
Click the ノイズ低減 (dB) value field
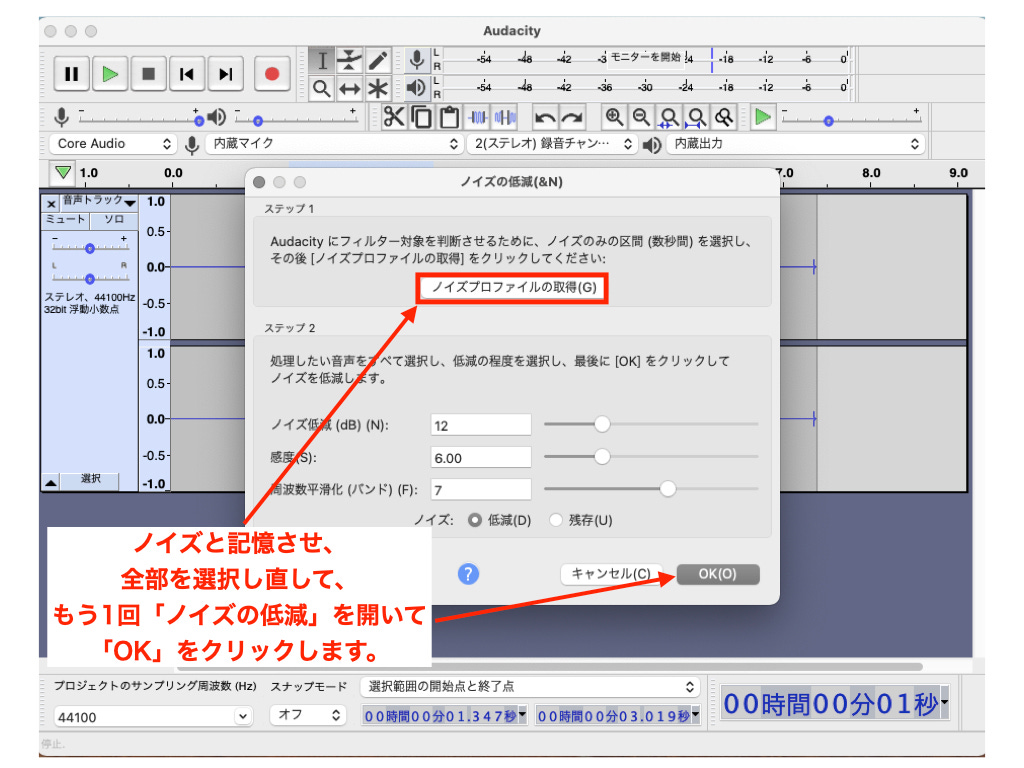pos(481,425)
